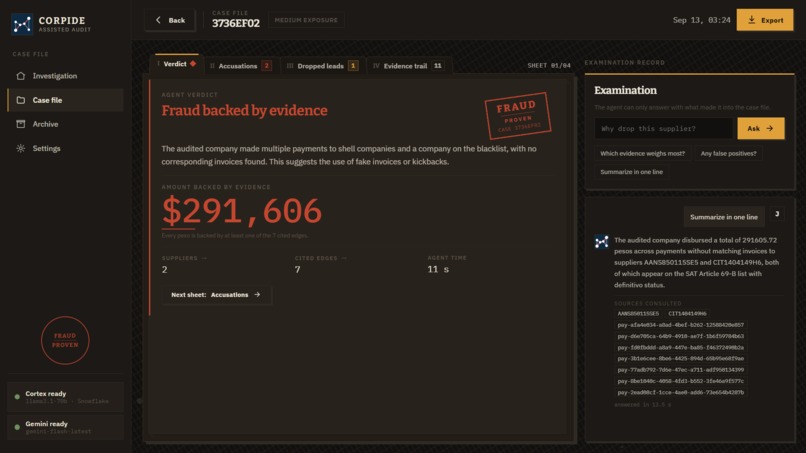The image size is (806, 453).
Task: Open Settings in the sidebar
Action: tap(65, 148)
